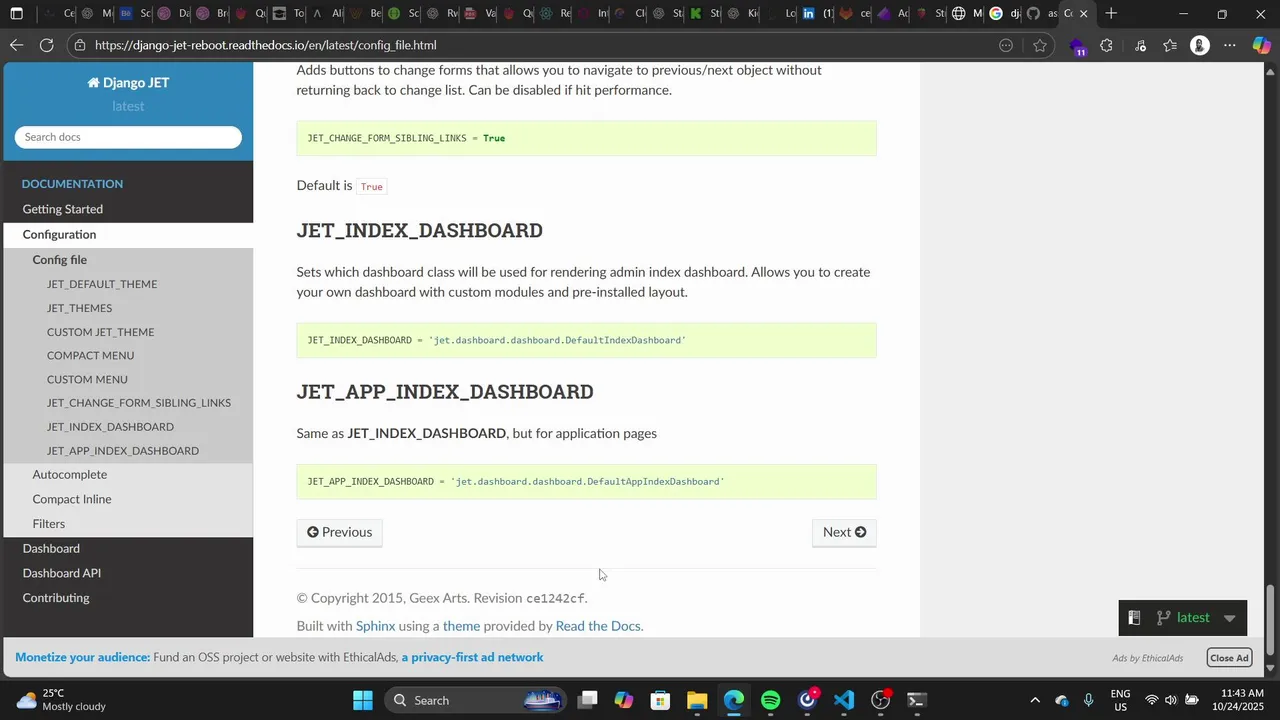The image size is (1280, 720).
Task: Open the Dashboard API section
Action: (x=62, y=573)
